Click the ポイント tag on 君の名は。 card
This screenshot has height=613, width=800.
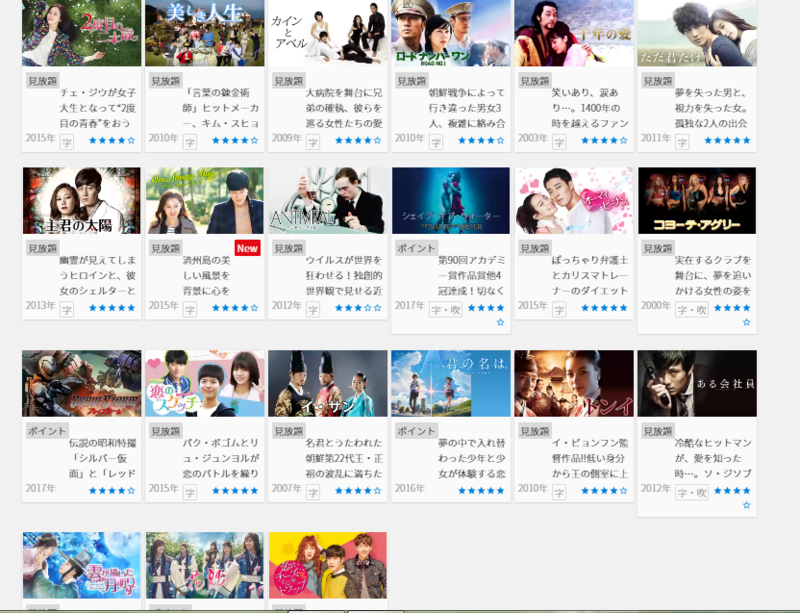pos(416,431)
